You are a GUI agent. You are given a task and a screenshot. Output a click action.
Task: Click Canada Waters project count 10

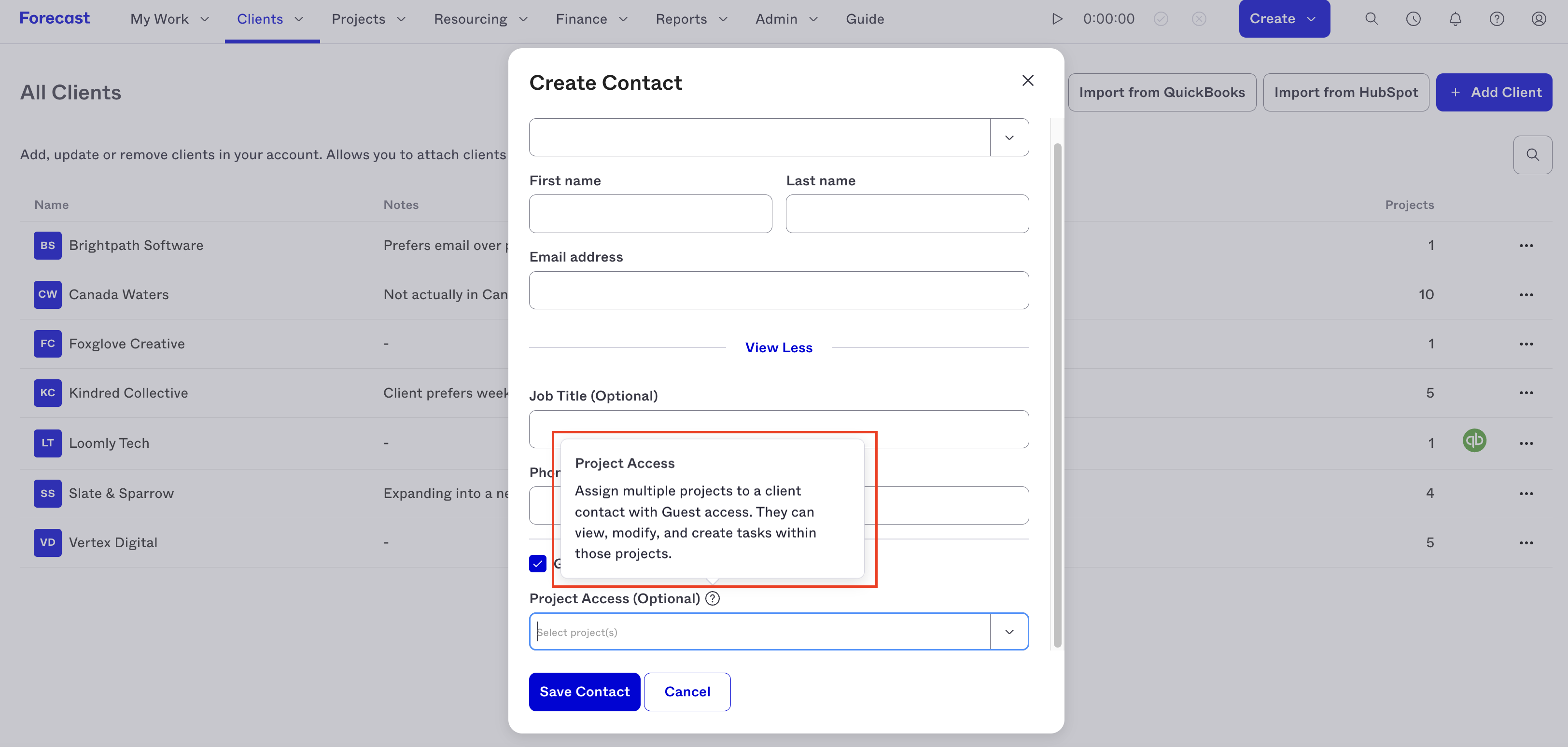click(x=1426, y=295)
